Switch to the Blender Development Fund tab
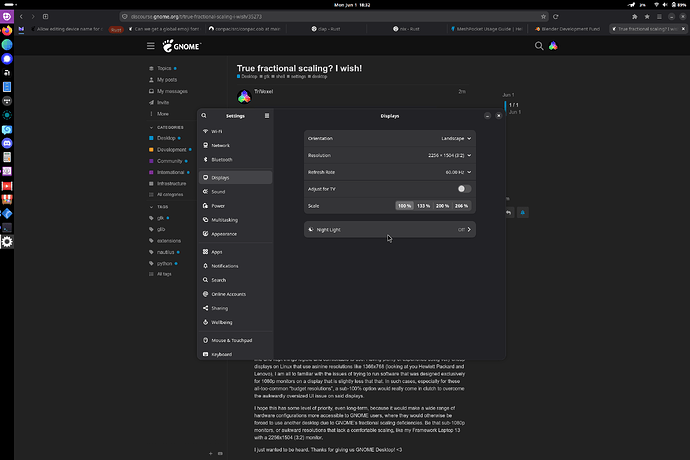 (x=567, y=29)
